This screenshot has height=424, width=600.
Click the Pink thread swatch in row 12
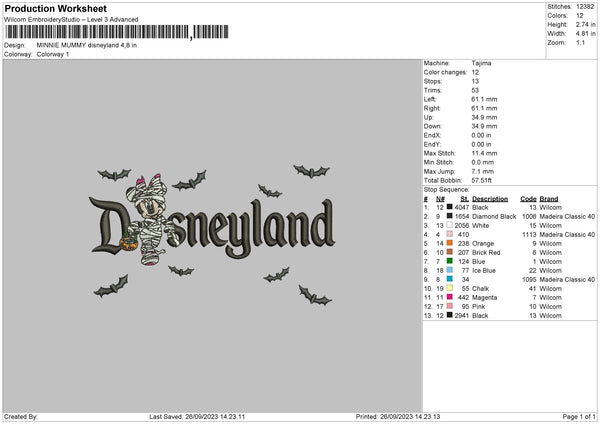tap(450, 306)
